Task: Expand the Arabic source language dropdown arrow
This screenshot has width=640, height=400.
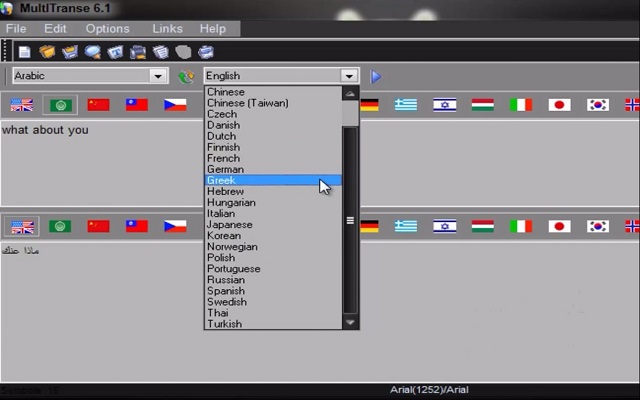Action: pos(158,76)
